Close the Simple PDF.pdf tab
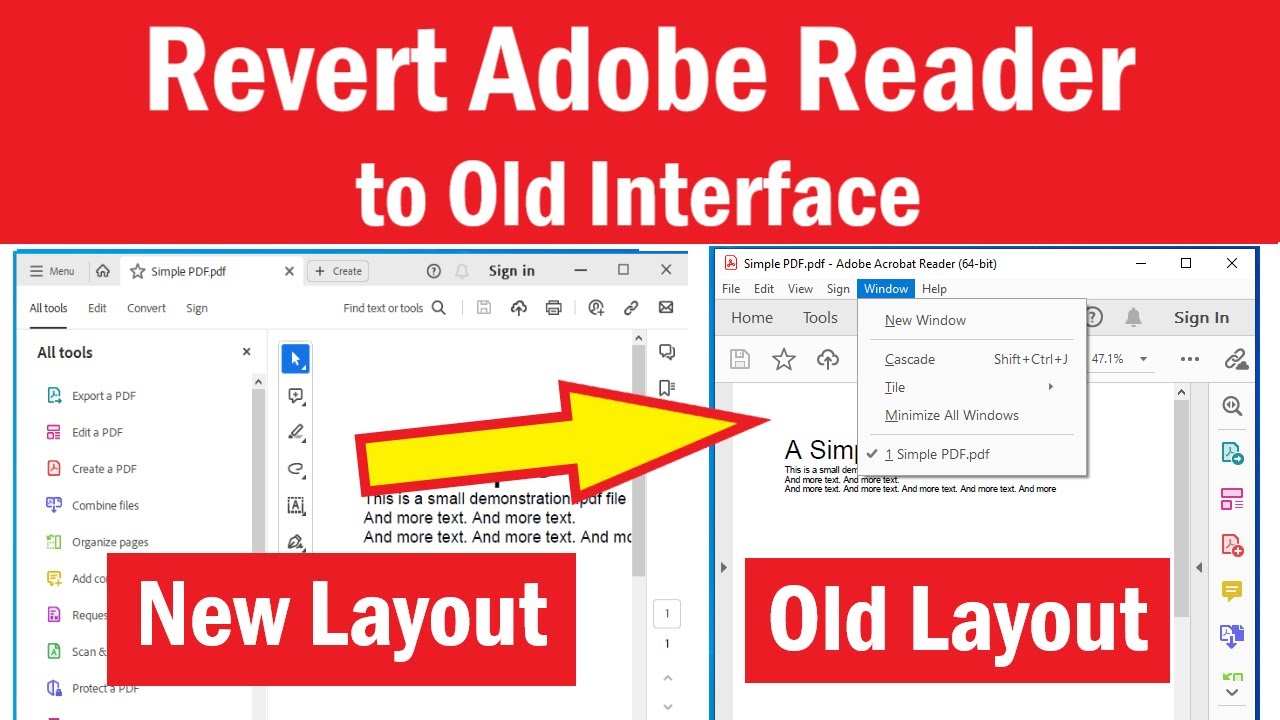The width and height of the screenshot is (1280, 720). click(x=289, y=271)
